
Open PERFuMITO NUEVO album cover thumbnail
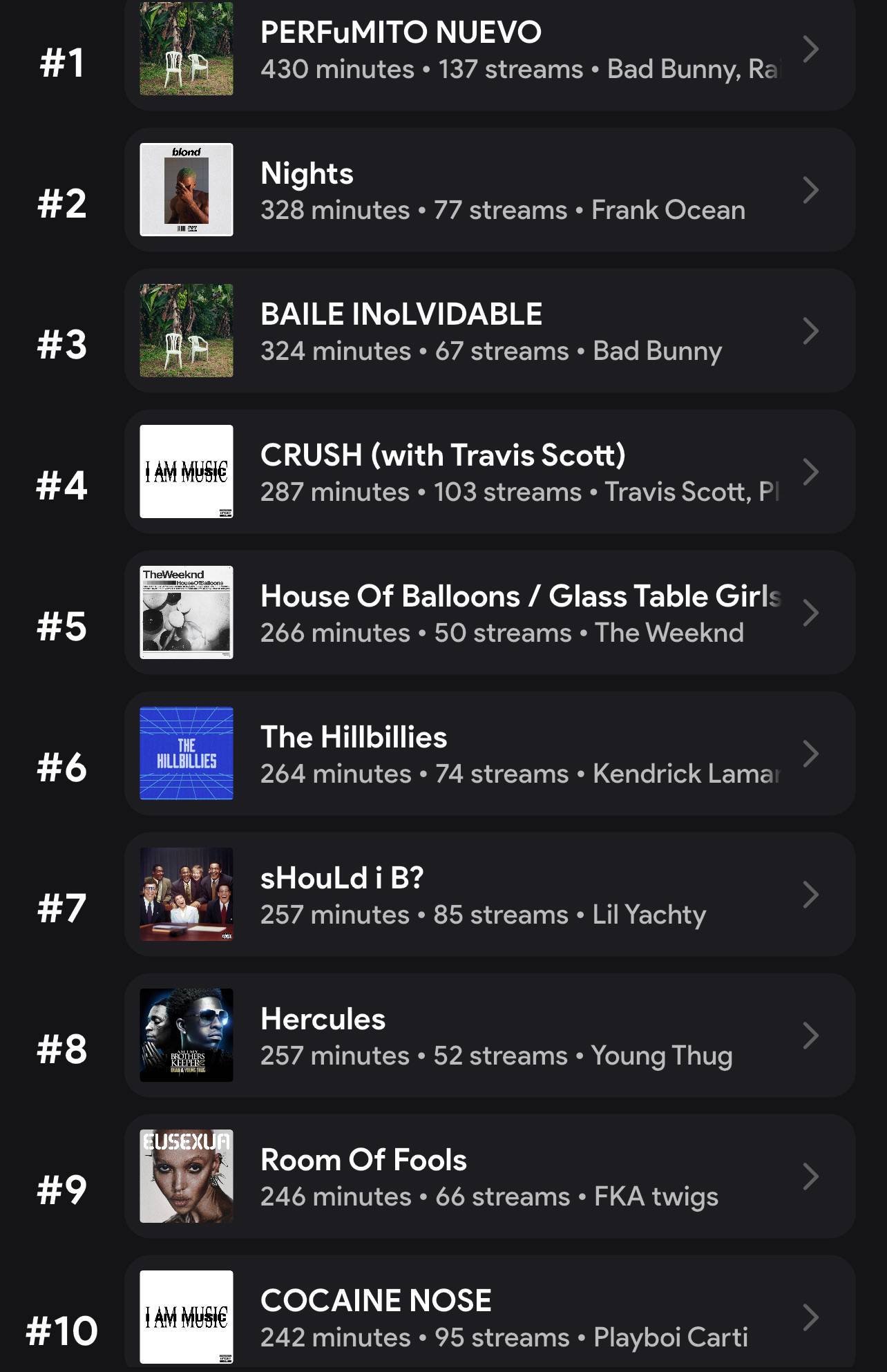[x=187, y=48]
